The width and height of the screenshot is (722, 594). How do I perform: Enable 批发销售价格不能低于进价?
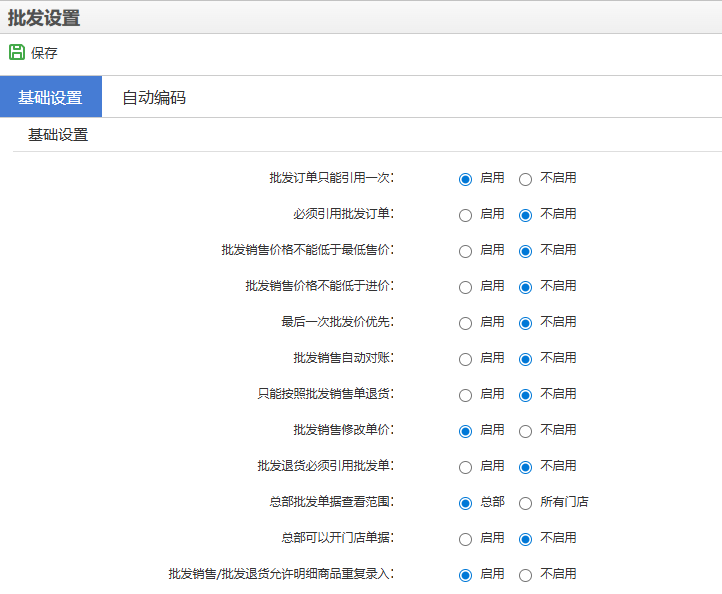point(465,287)
